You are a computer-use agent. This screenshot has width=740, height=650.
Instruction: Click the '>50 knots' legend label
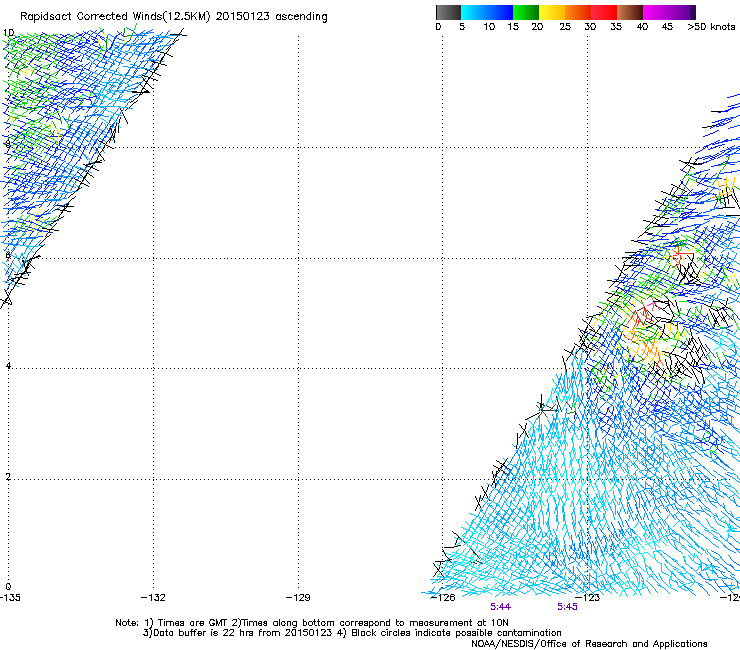711,27
